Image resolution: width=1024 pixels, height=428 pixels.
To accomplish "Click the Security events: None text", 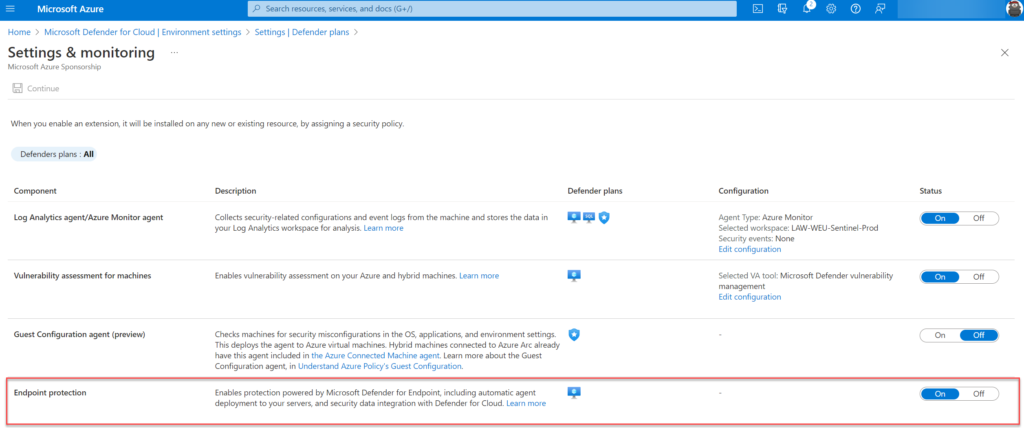I will coord(757,239).
